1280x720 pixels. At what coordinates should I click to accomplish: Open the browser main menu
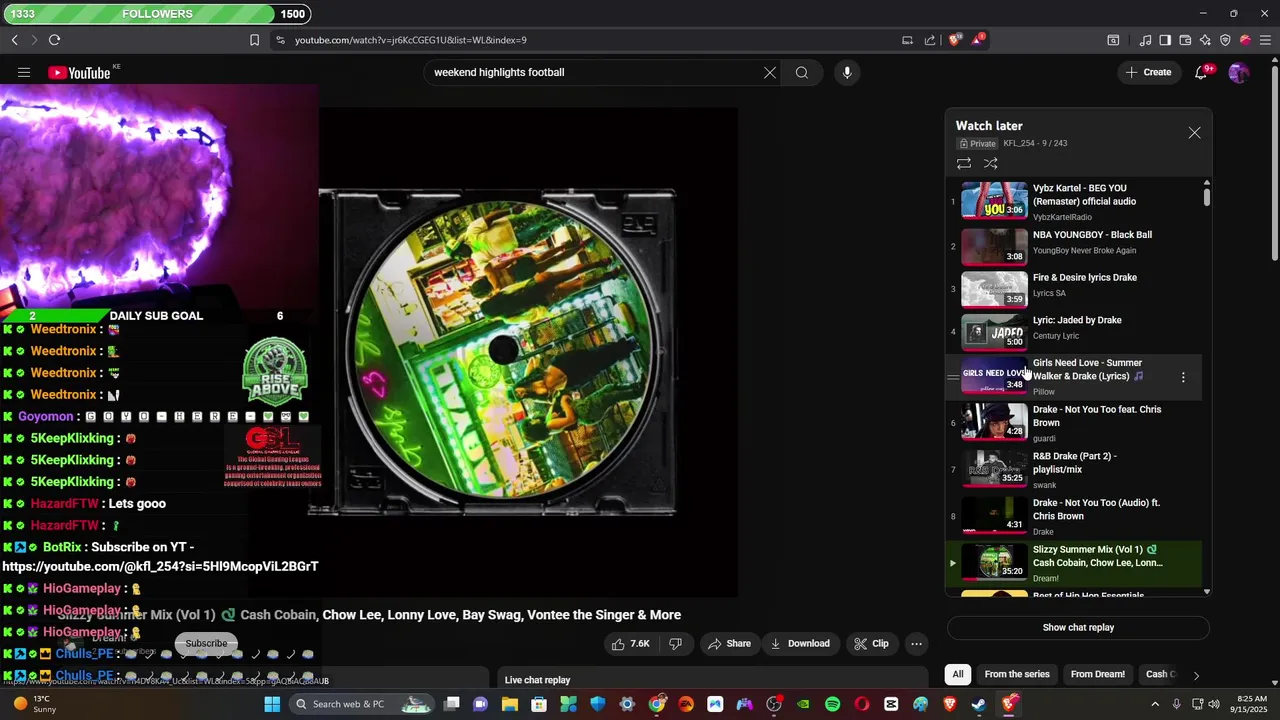tap(1265, 40)
